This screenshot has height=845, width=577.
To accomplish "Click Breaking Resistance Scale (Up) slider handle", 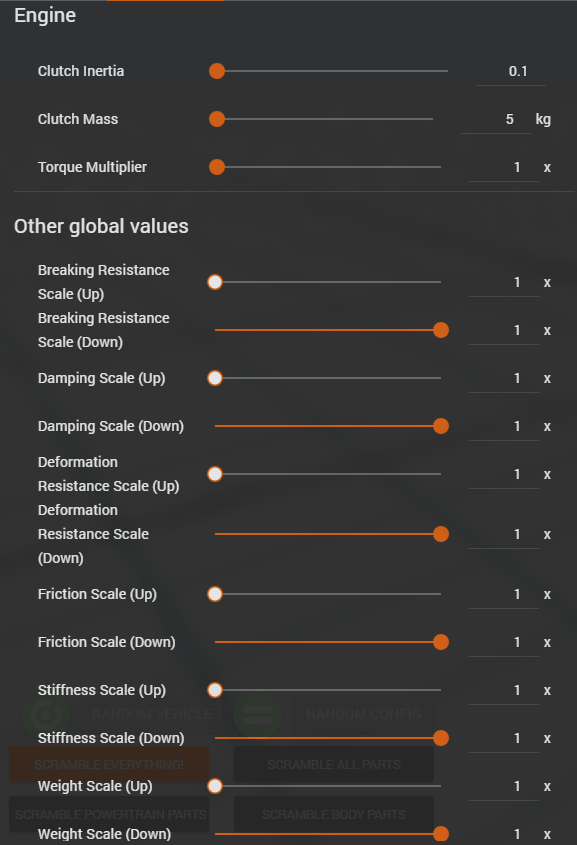I will coord(215,282).
